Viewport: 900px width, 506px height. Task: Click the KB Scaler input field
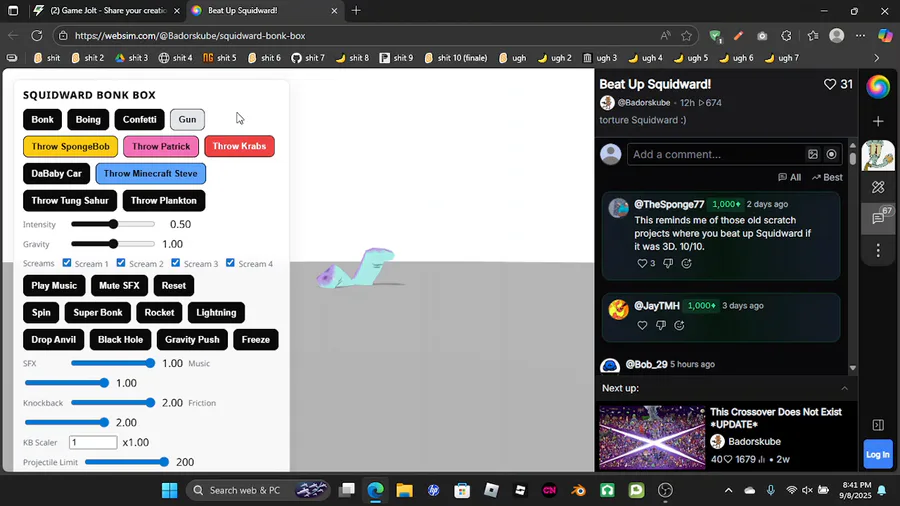(x=93, y=442)
